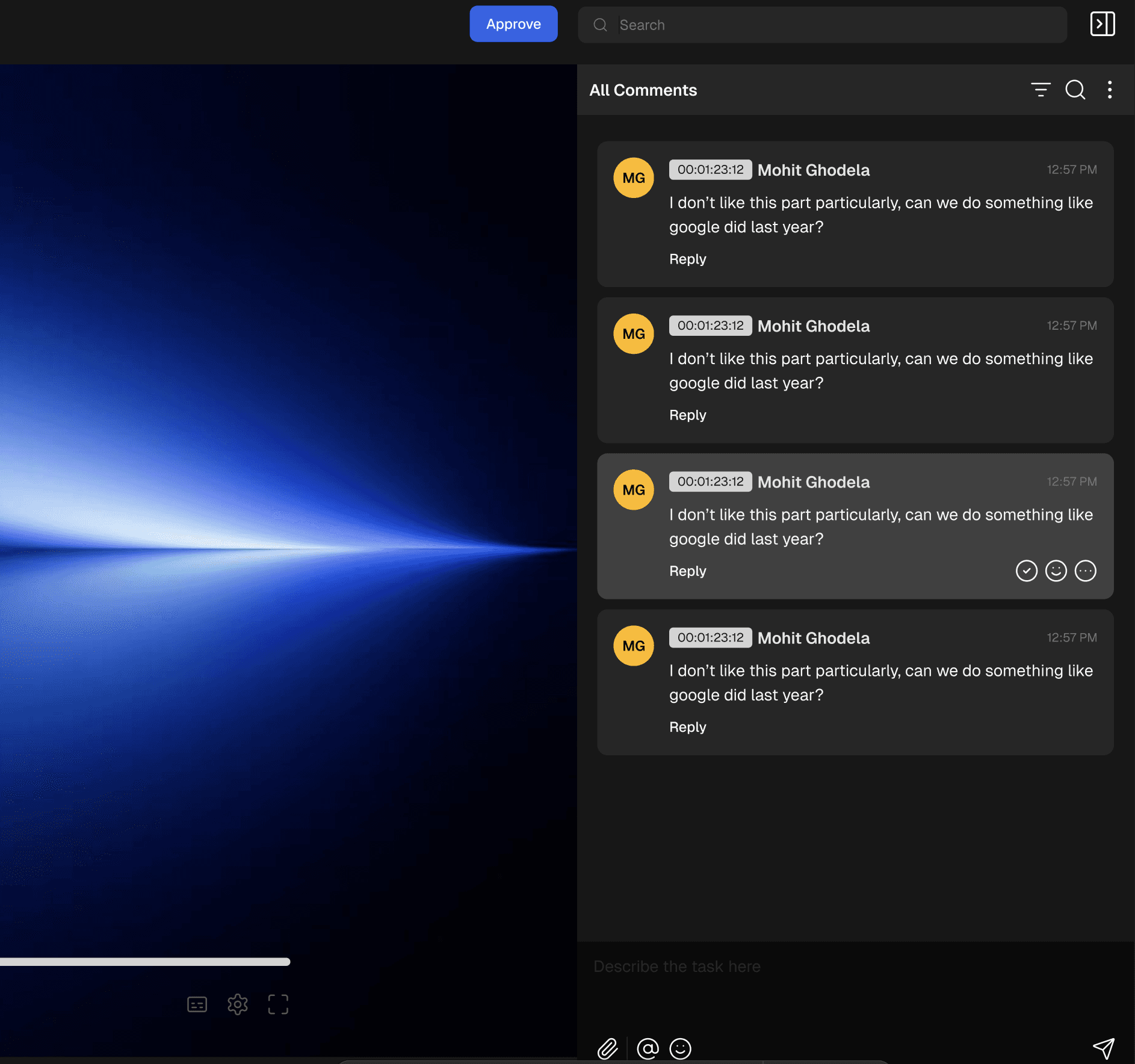1135x1064 pixels.
Task: Open the emoji picker in the comment box
Action: pos(680,1048)
